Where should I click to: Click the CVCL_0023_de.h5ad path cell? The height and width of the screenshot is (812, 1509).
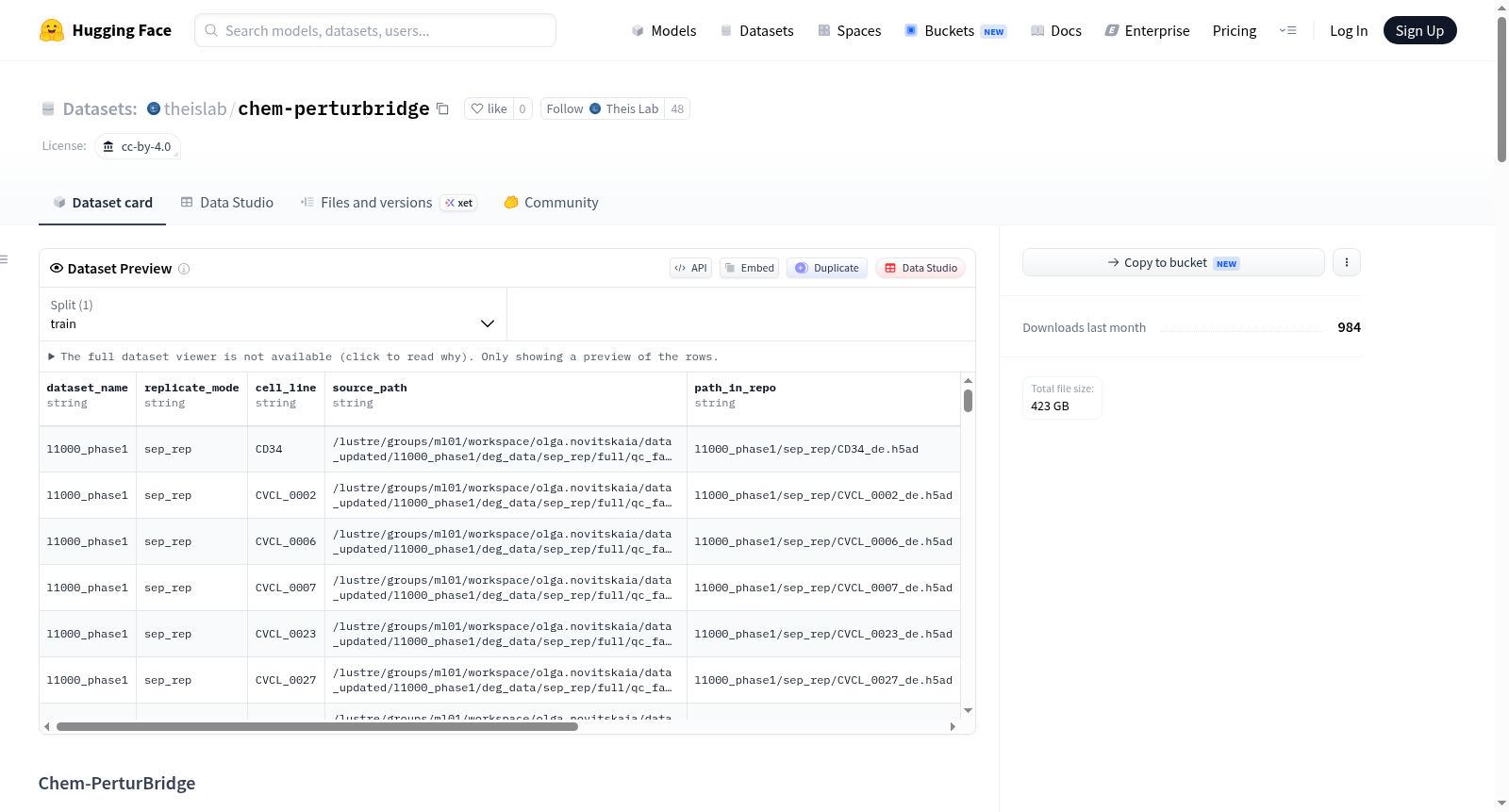click(x=823, y=634)
